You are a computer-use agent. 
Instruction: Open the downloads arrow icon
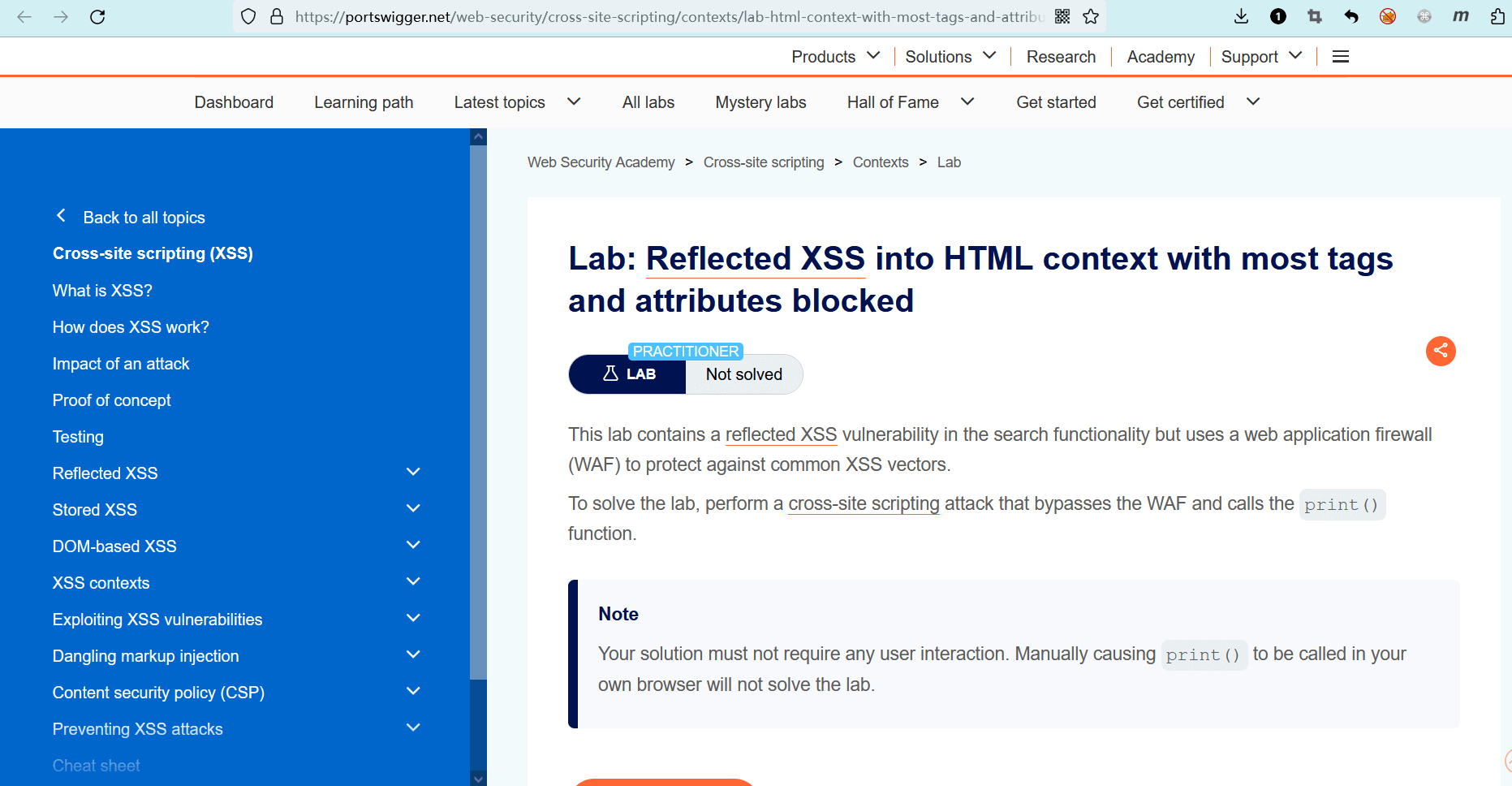point(1242,16)
